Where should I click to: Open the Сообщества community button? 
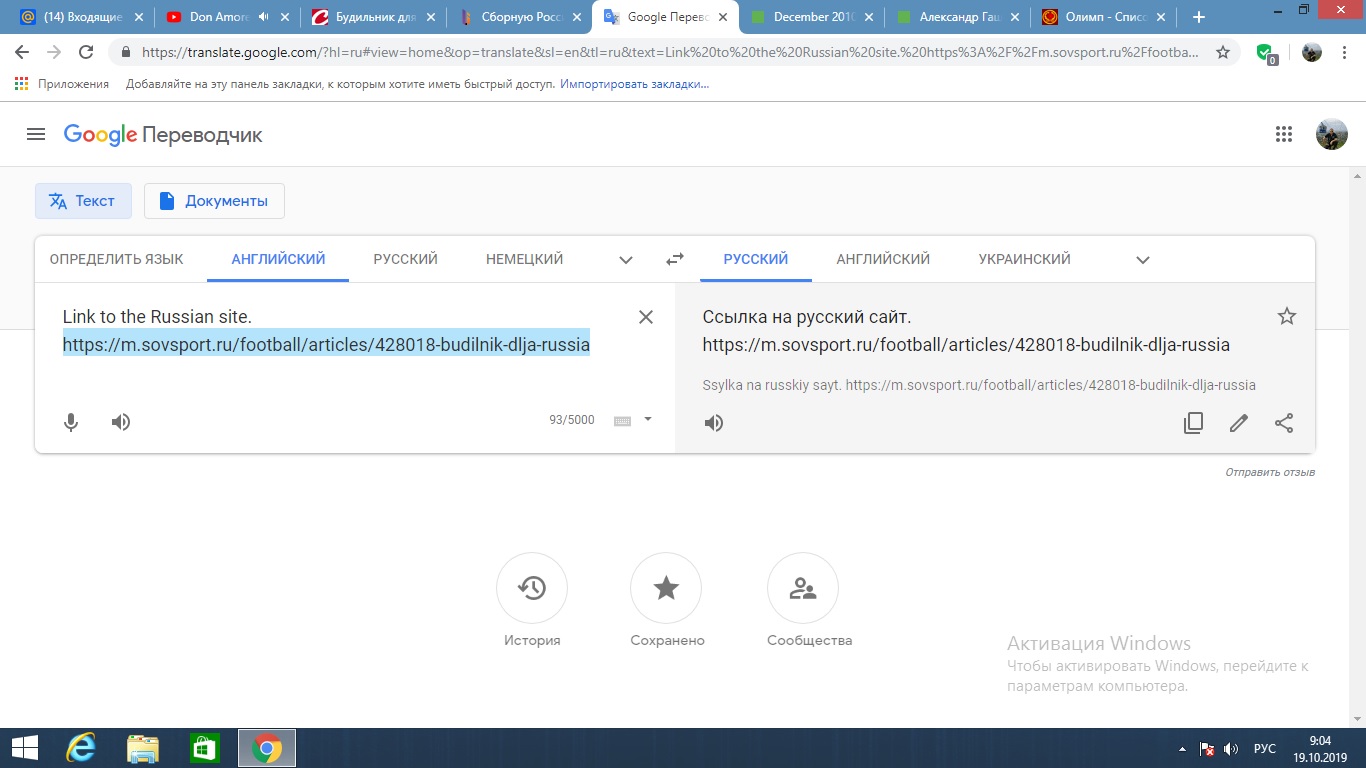803,588
